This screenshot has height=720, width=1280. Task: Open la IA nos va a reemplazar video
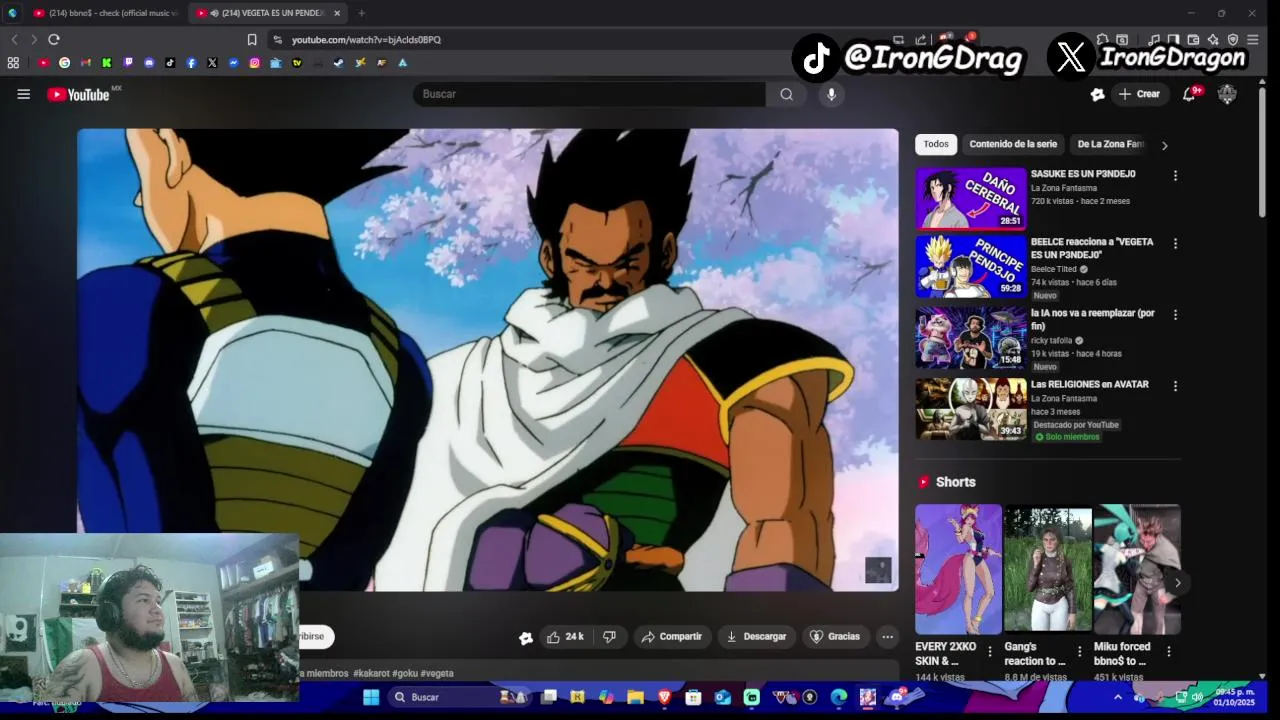pyautogui.click(x=971, y=338)
